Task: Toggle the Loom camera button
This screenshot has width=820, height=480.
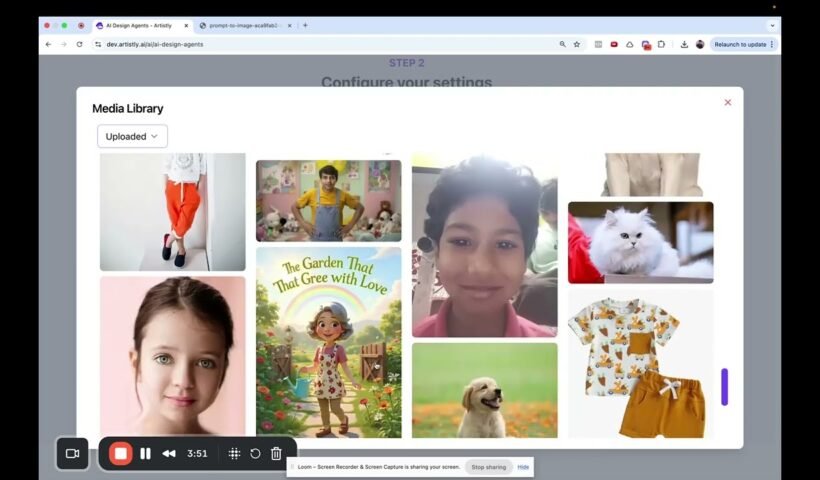Action: pos(72,453)
